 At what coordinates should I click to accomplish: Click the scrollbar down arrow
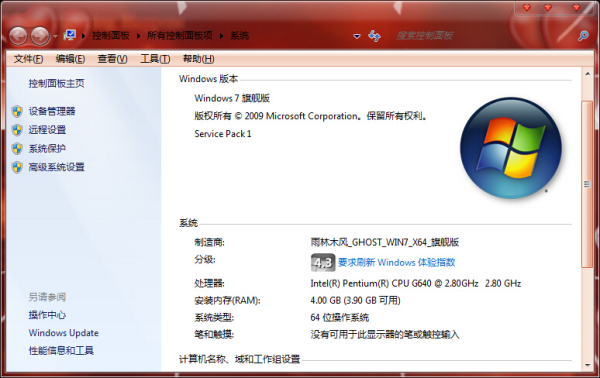[587, 365]
